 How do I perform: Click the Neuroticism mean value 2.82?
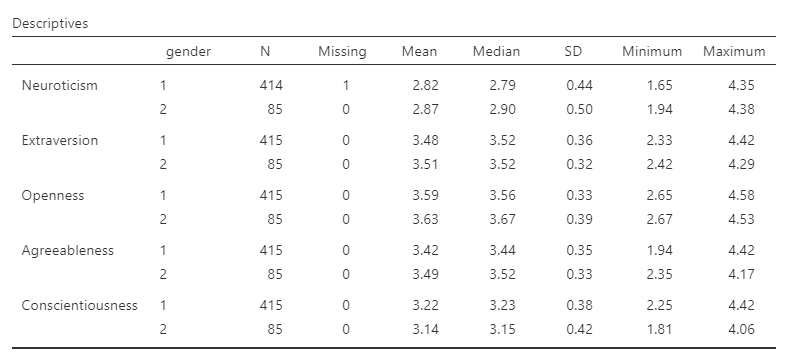(x=425, y=85)
